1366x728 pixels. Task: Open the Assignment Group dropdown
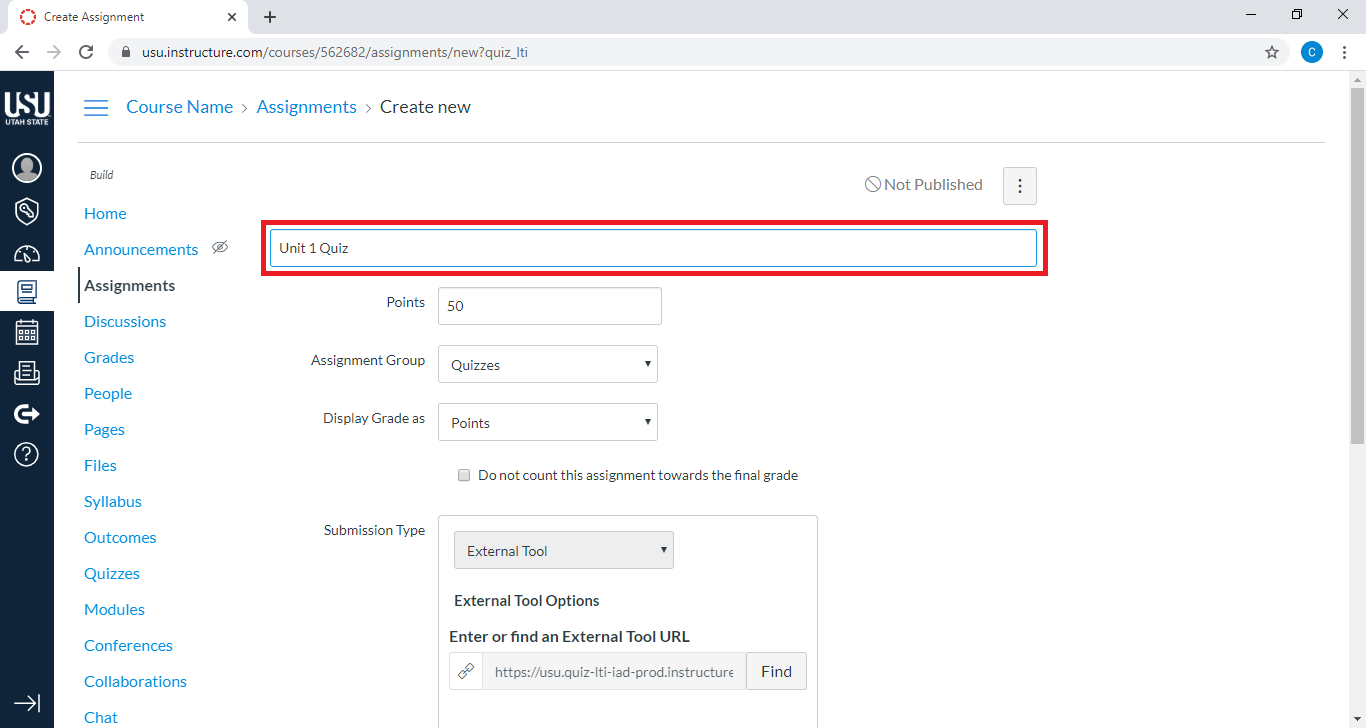point(547,365)
